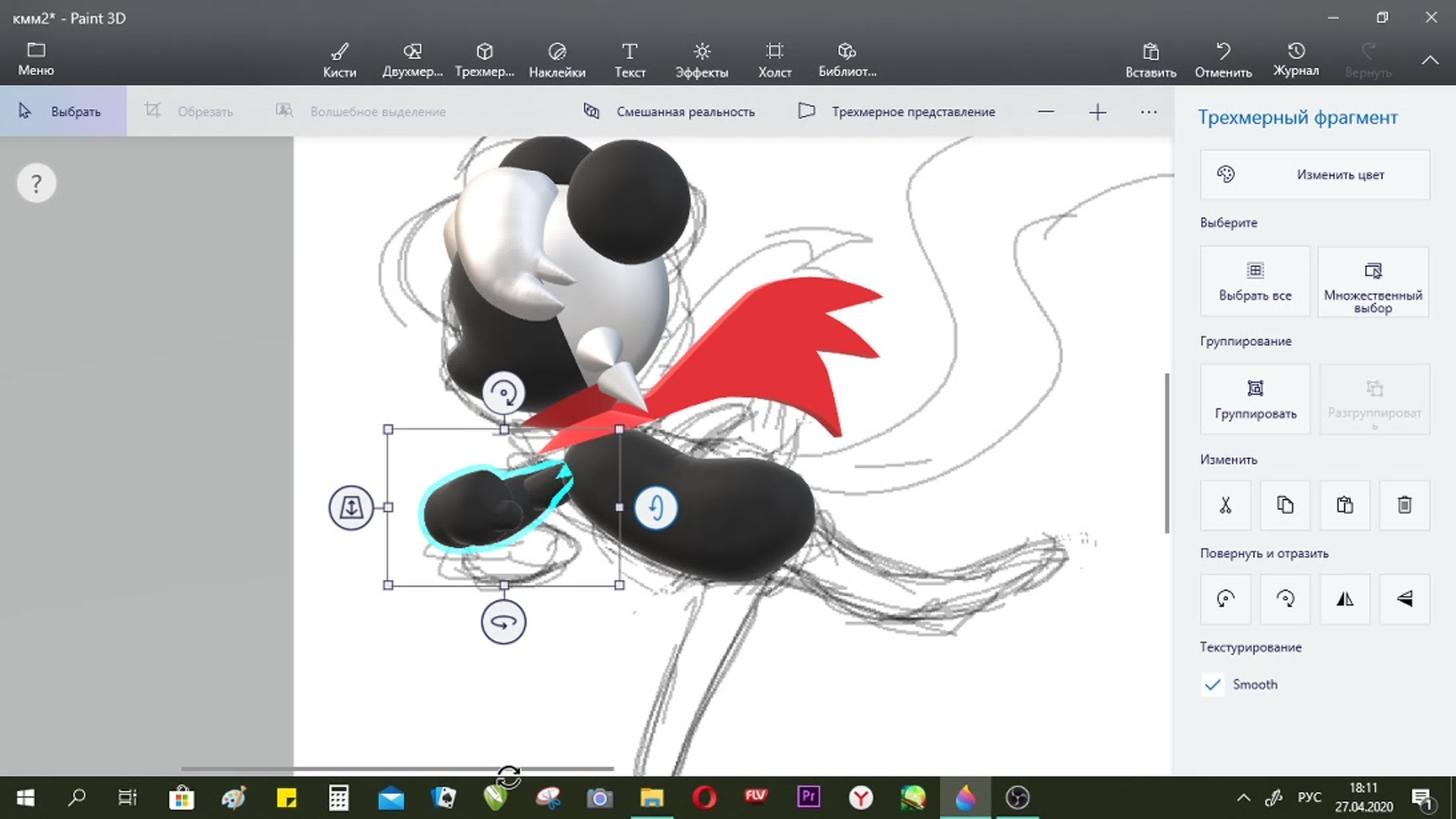Switch to the Эффекты tab

pos(701,60)
